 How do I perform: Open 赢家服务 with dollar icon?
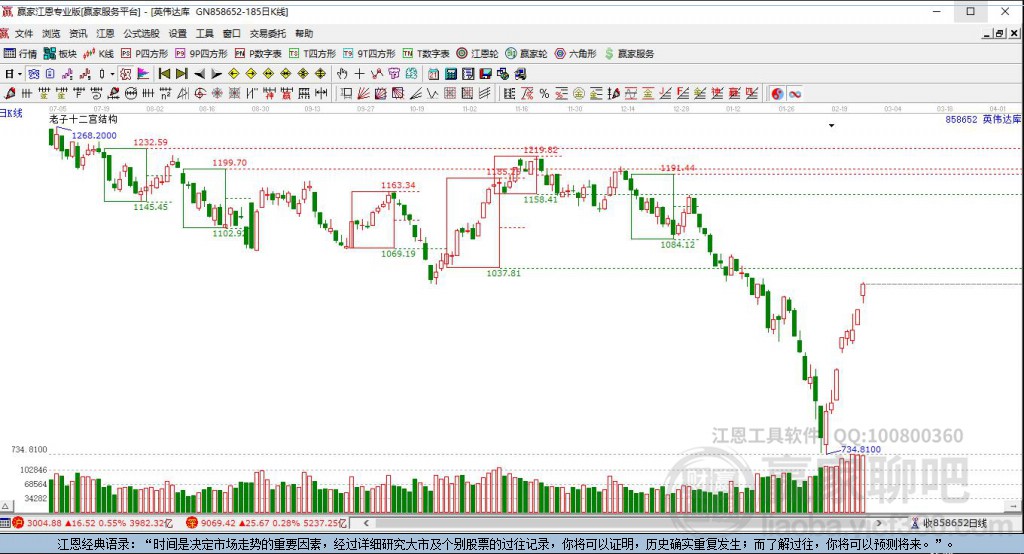pyautogui.click(x=629, y=54)
